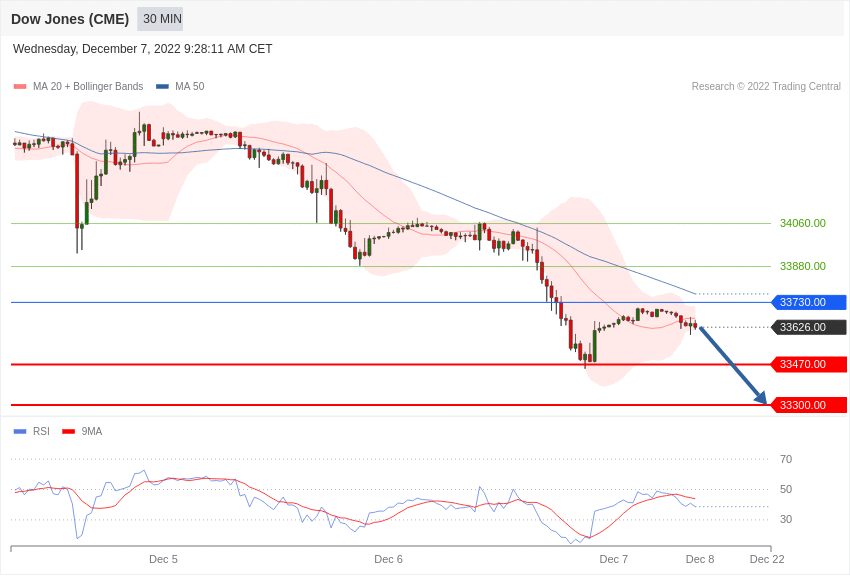850x576 pixels.
Task: Click the 'MA 50' legend label
Action: pos(190,87)
